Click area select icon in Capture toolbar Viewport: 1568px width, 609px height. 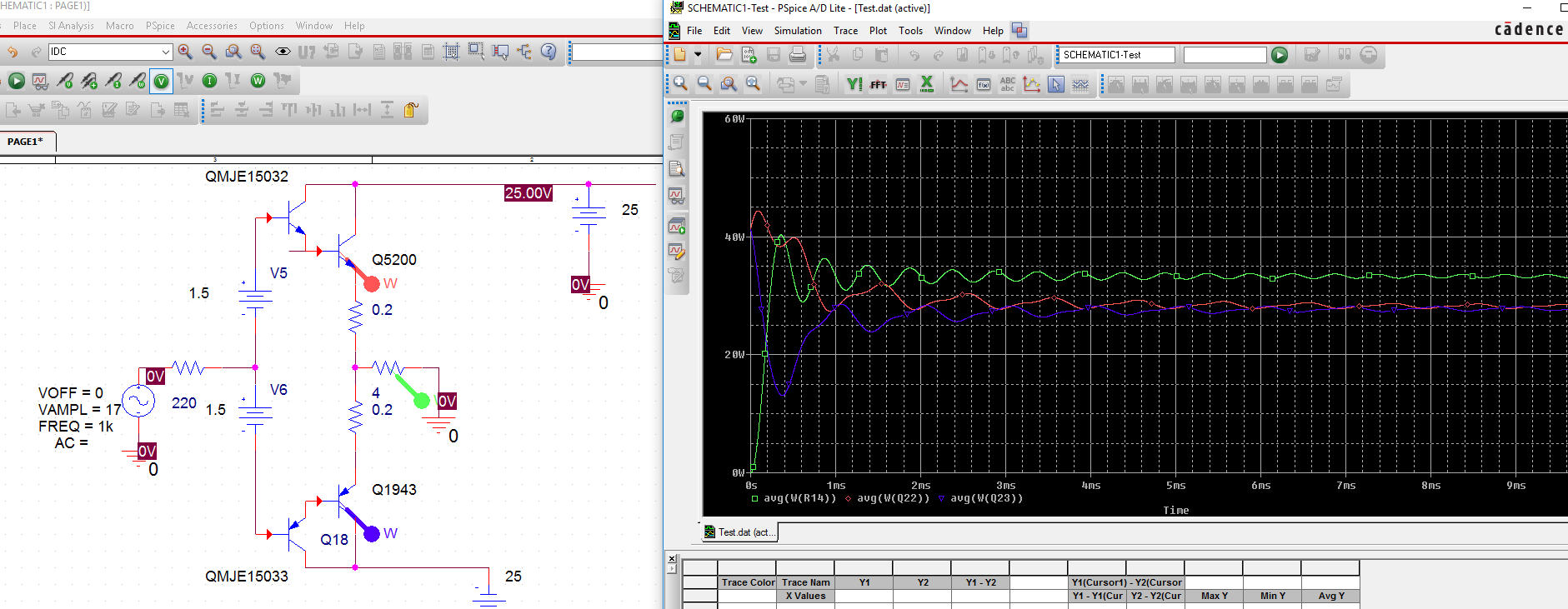click(476, 52)
